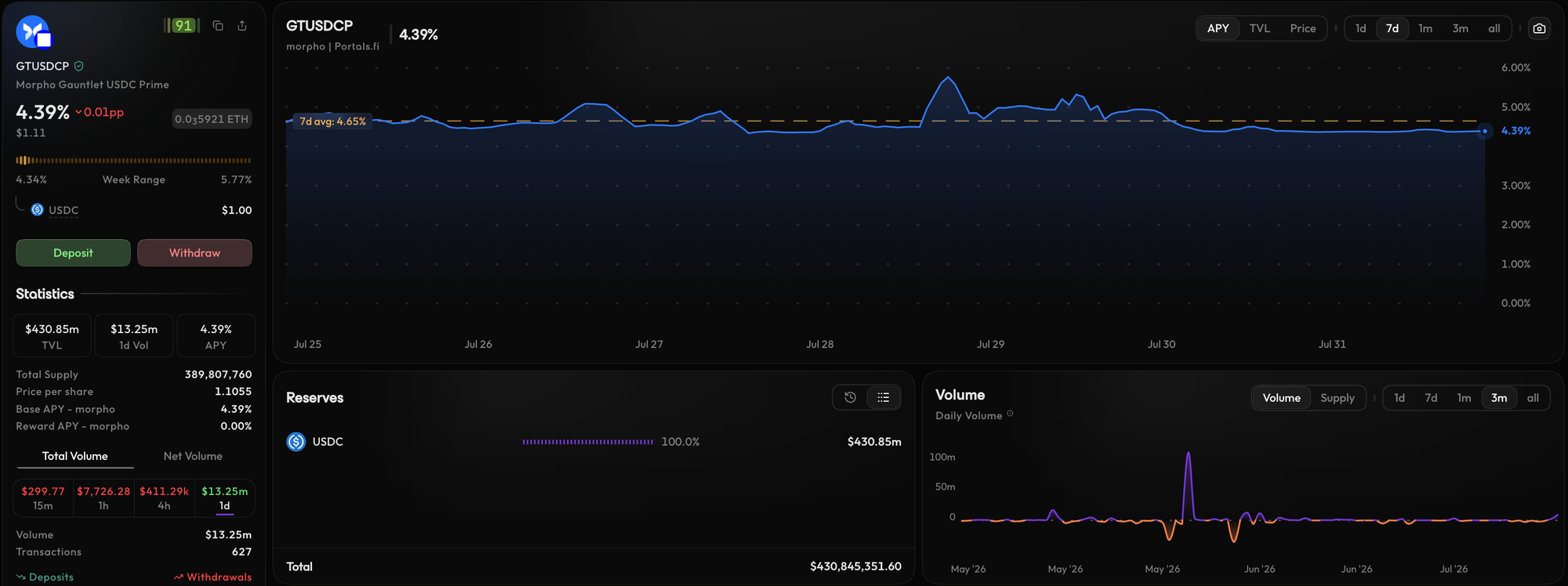Open the Net Volume tab
Screen dimensions: 1568x586
(x=193, y=456)
